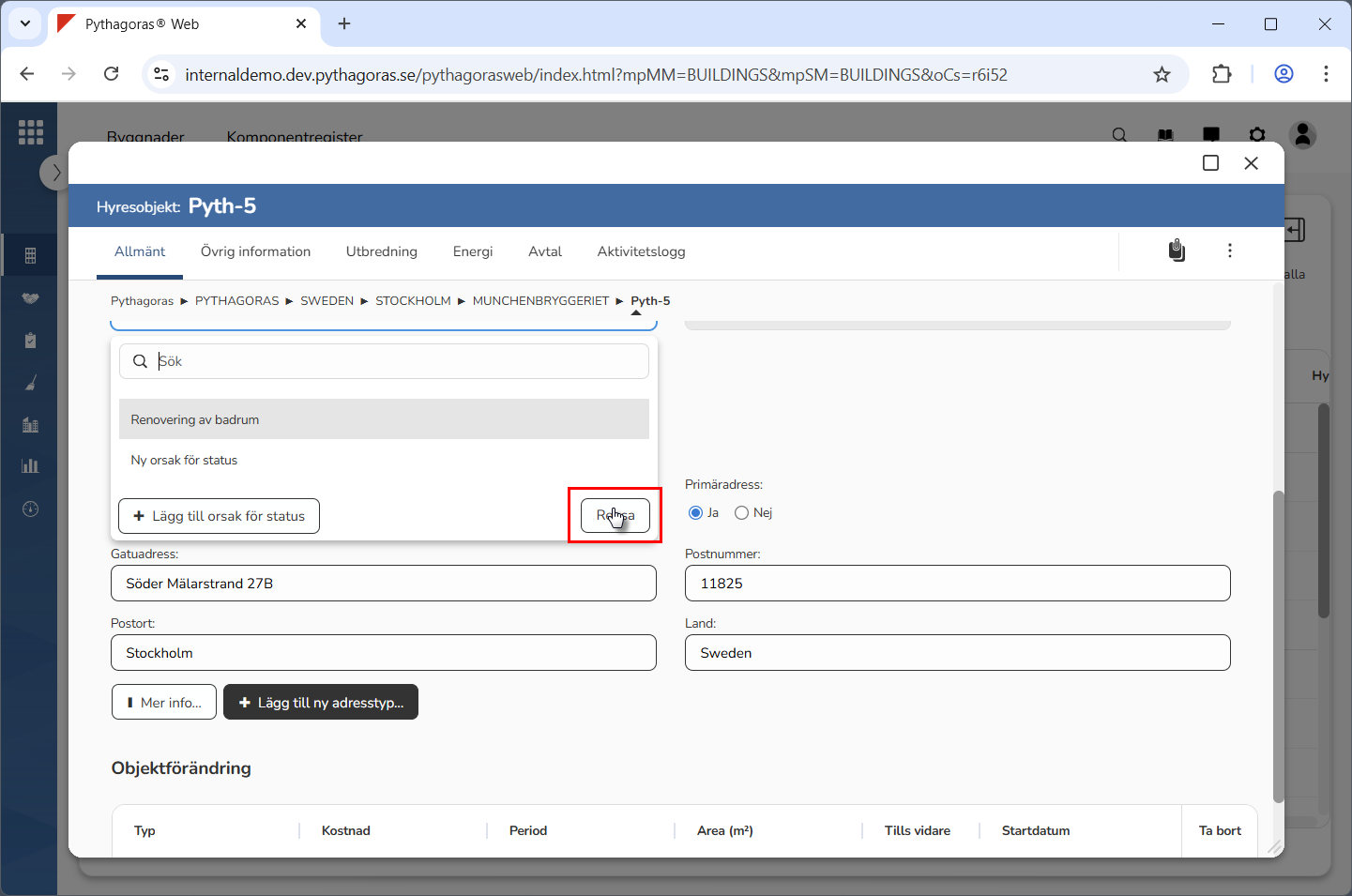This screenshot has width=1352, height=896.
Task: Click the handshake icon in the left sidebar
Action: click(30, 298)
